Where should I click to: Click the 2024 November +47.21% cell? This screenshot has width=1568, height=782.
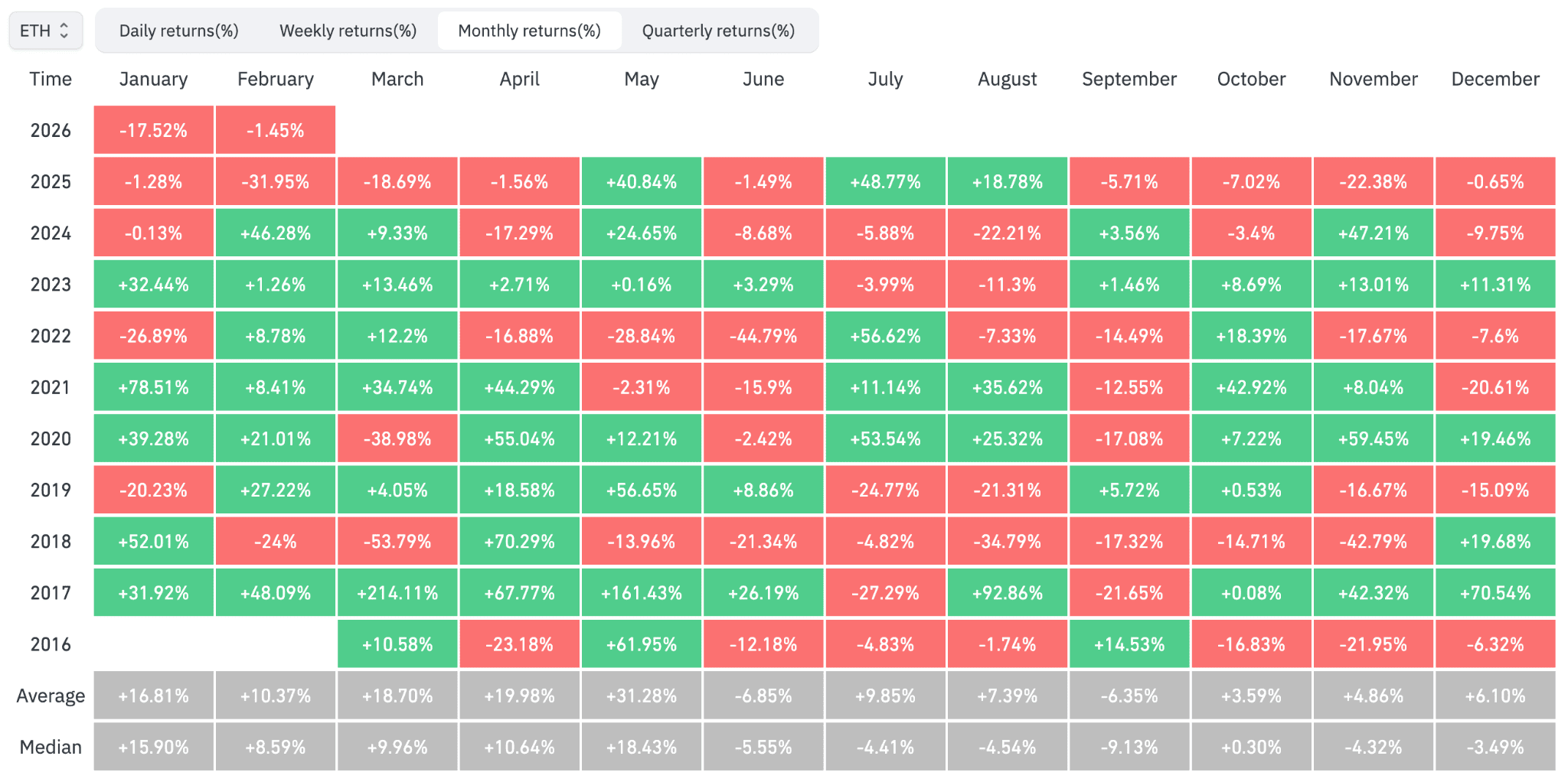[1373, 233]
